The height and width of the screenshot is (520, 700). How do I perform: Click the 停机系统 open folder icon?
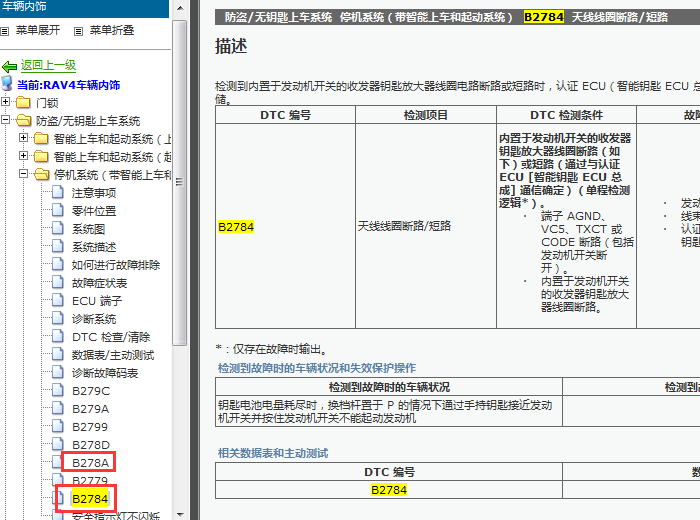[42, 175]
